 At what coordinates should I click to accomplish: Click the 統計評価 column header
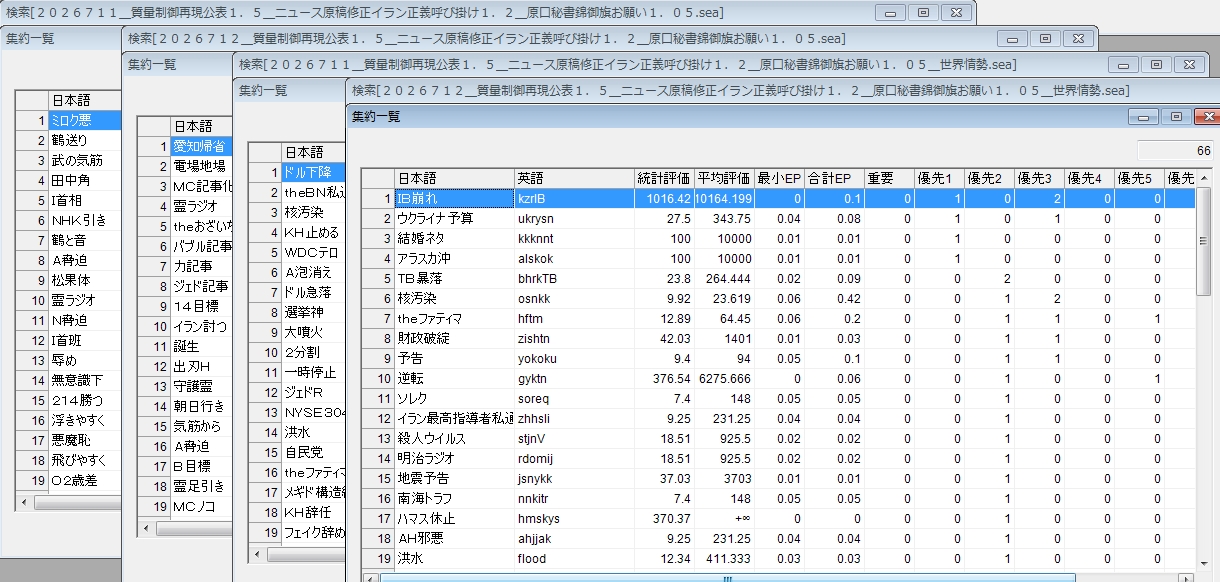[664, 178]
